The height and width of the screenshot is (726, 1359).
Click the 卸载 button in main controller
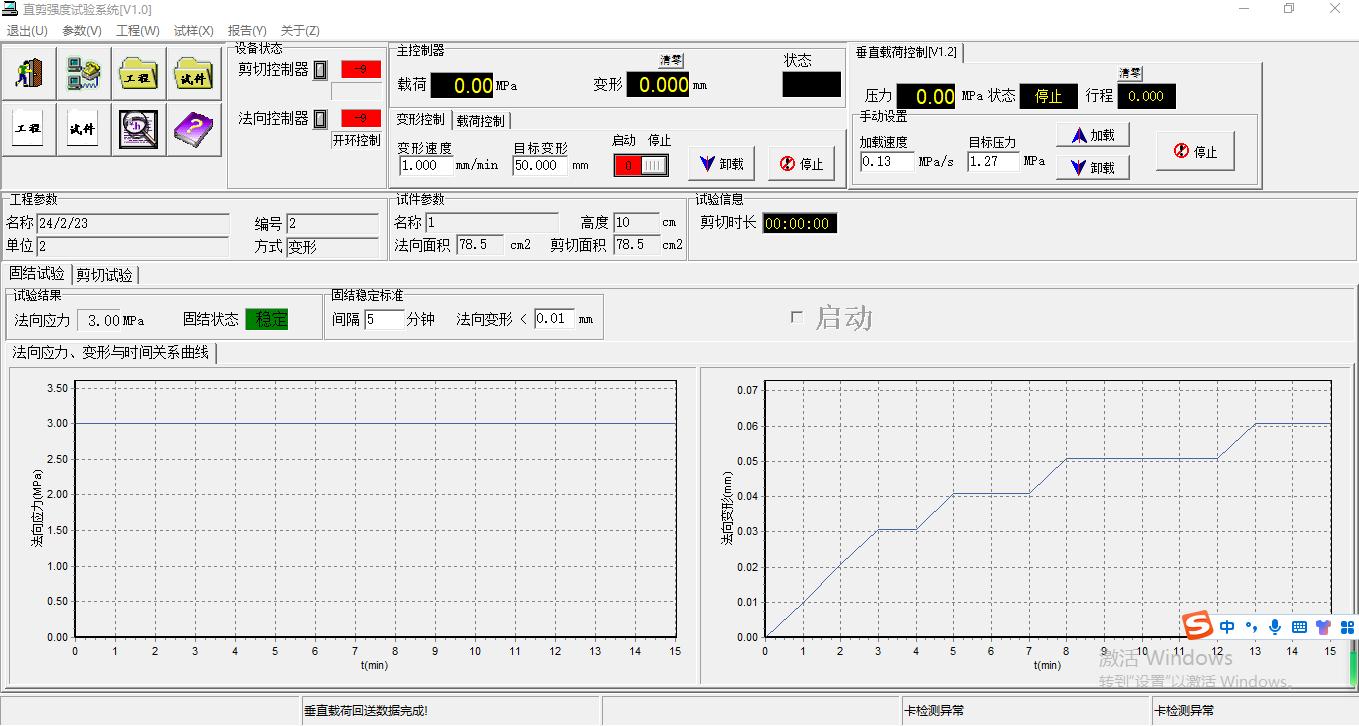click(x=721, y=164)
